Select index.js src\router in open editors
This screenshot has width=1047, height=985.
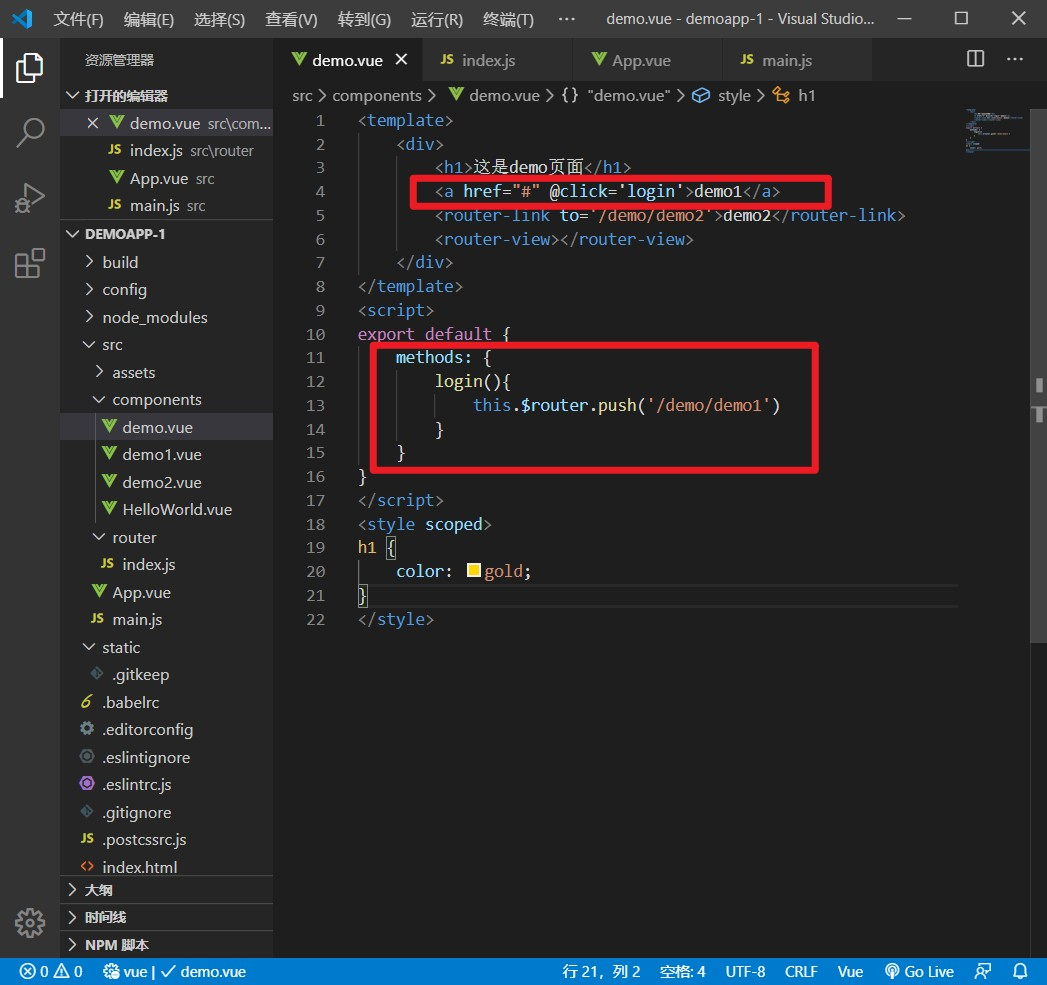tap(167, 150)
